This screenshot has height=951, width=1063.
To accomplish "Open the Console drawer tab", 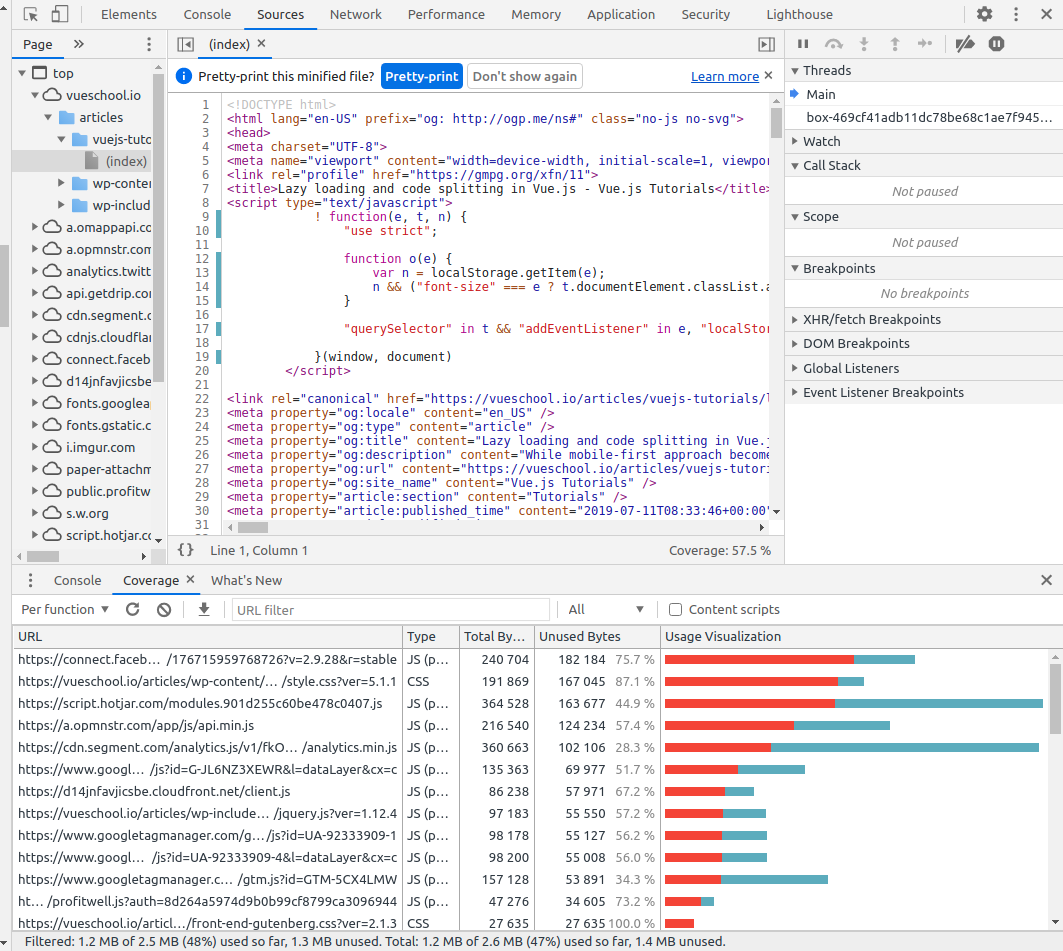I will [77, 580].
